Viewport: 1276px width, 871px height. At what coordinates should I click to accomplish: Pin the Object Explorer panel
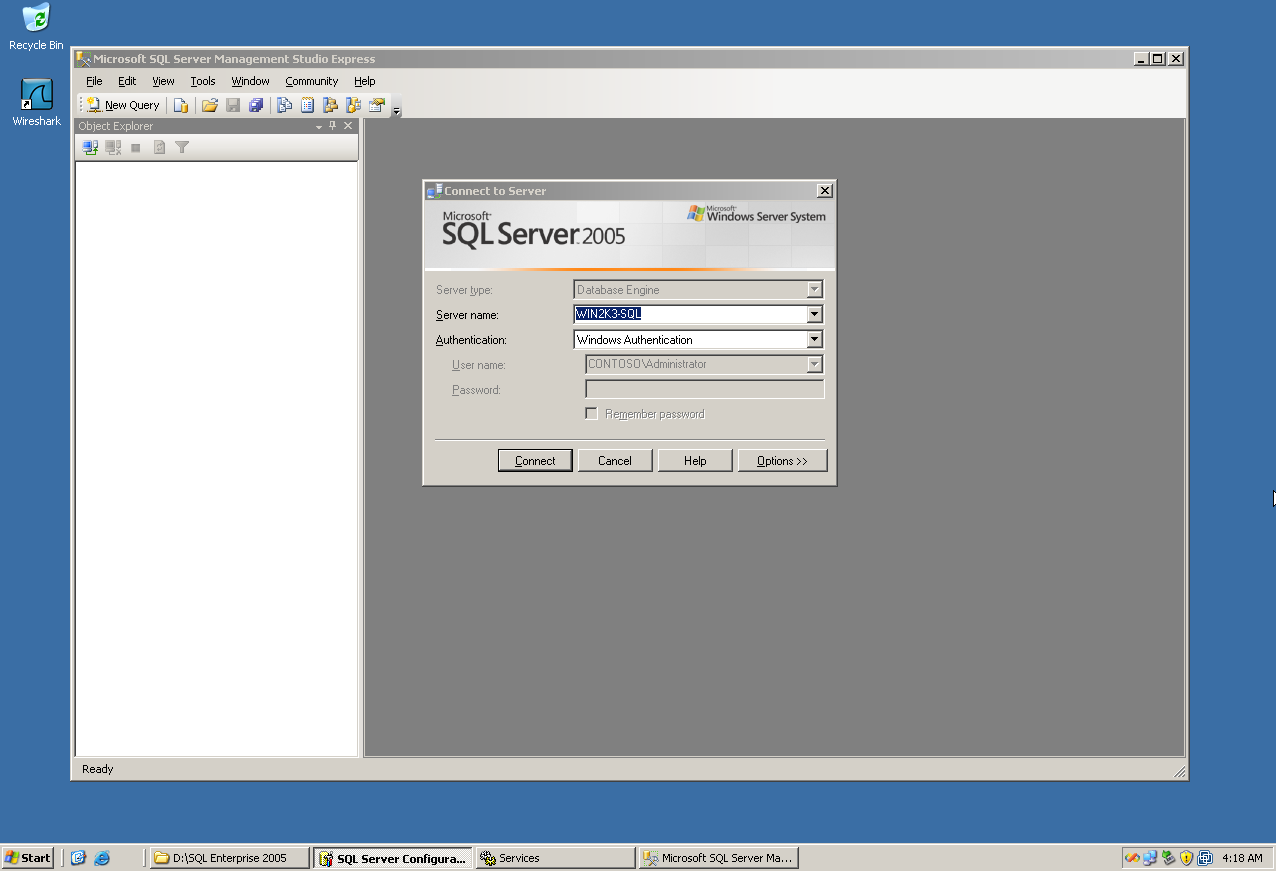tap(331, 125)
